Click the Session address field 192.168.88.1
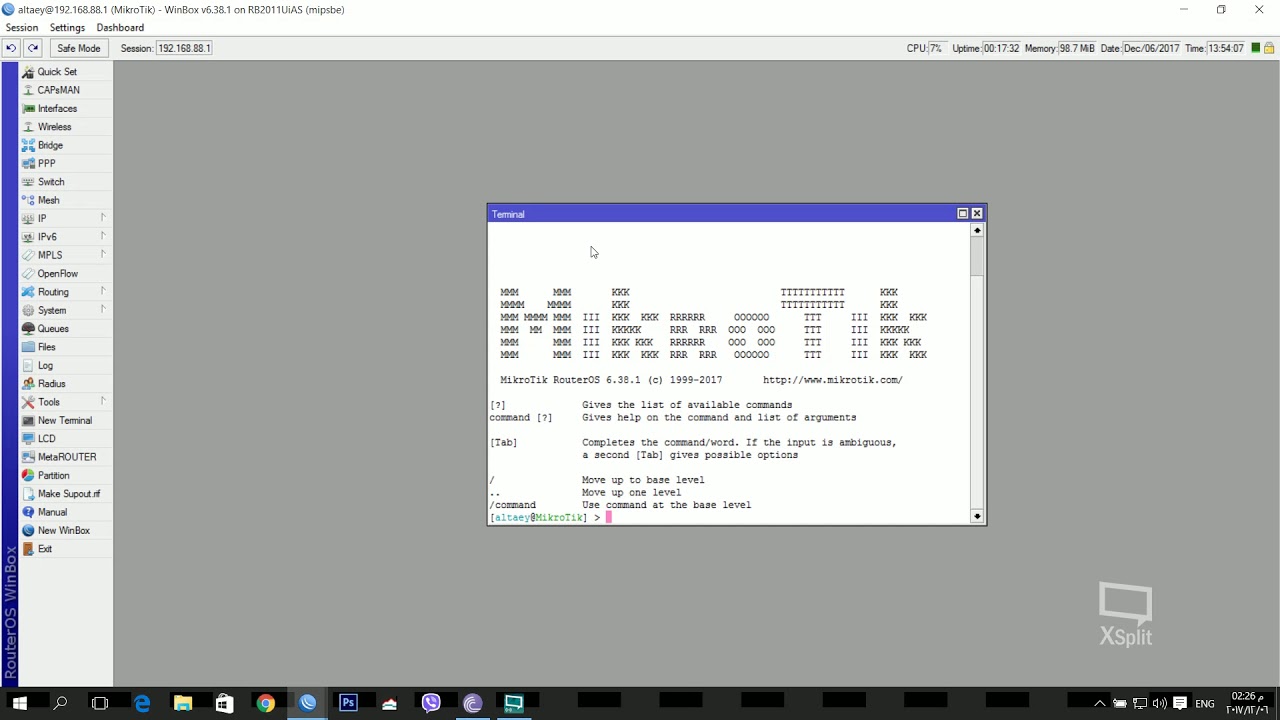Image resolution: width=1280 pixels, height=720 pixels. (184, 48)
